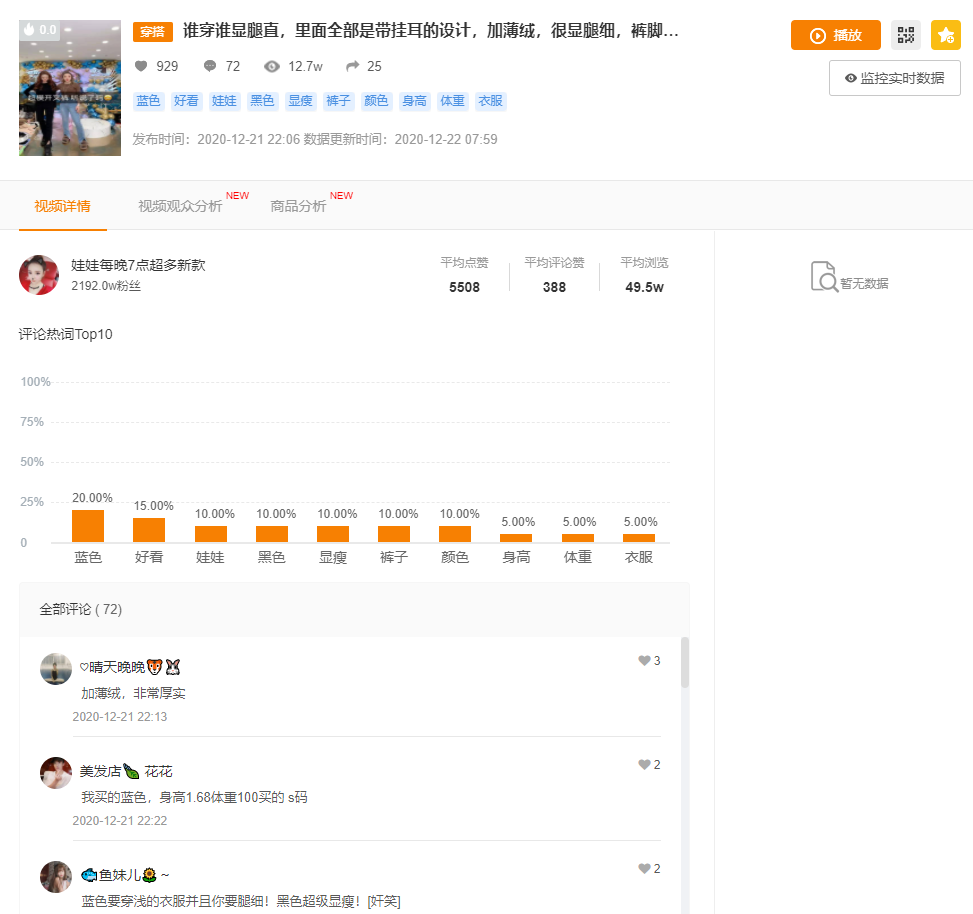
Task: Click the 监控实时数据 button
Action: [895, 77]
